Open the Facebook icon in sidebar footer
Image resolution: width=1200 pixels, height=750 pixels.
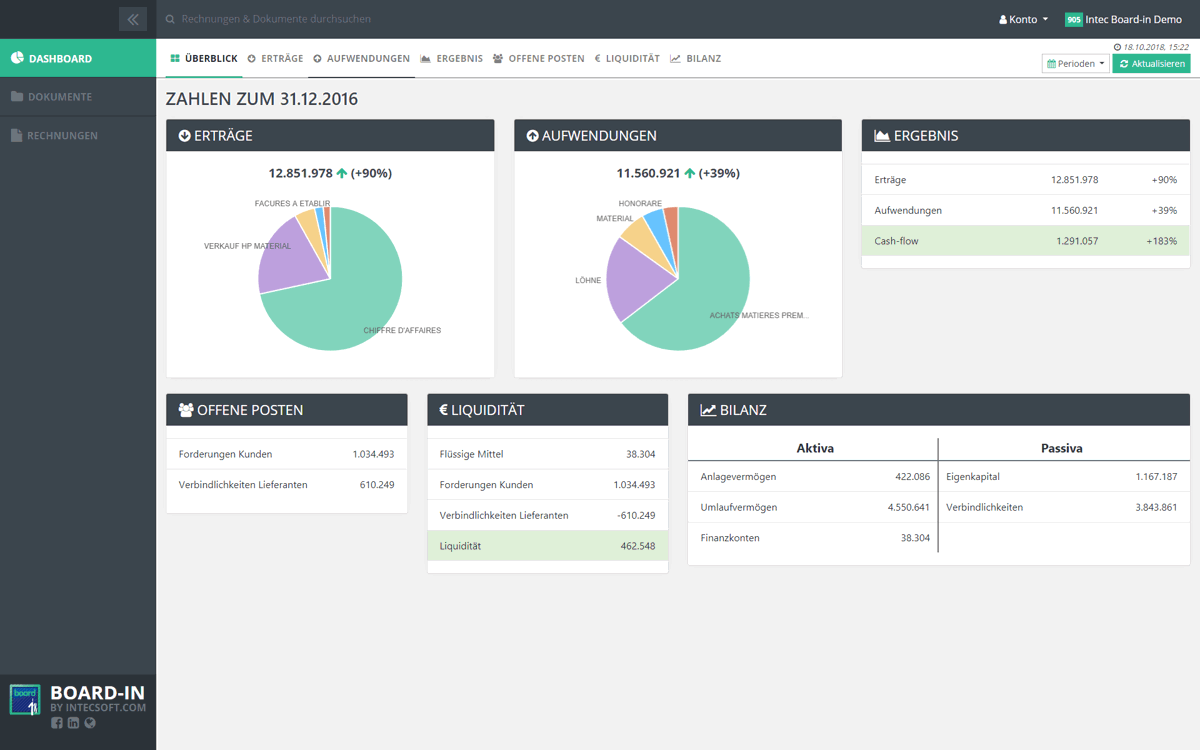pos(56,723)
